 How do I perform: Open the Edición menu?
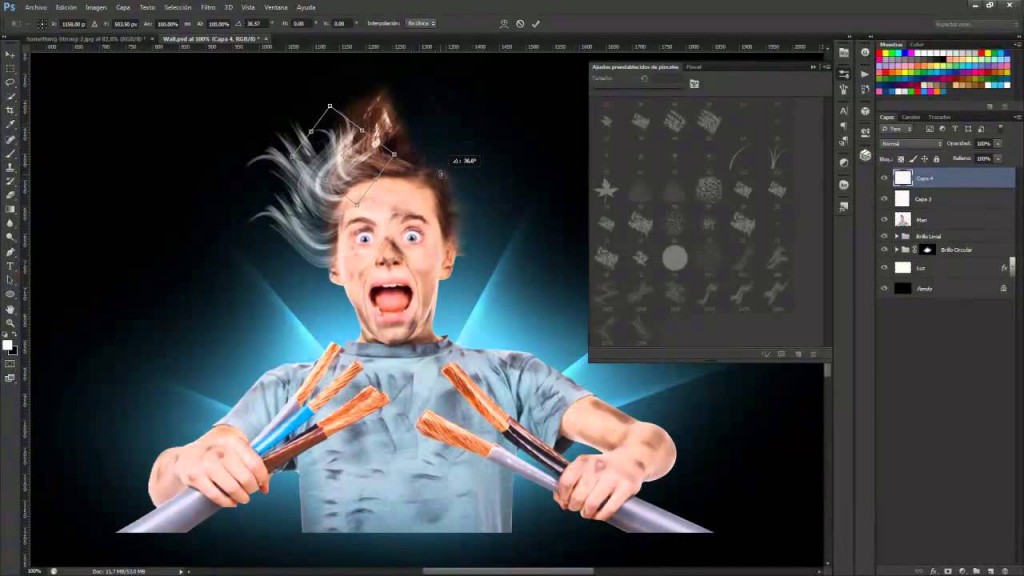click(66, 7)
